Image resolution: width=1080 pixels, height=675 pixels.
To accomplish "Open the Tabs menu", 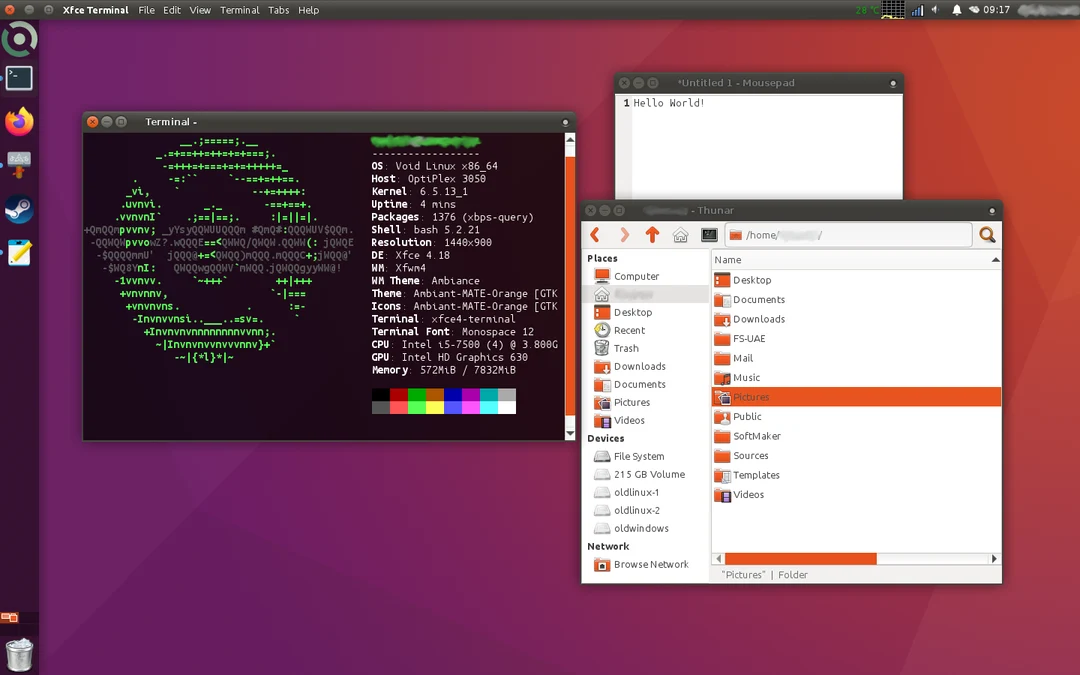I will (278, 10).
